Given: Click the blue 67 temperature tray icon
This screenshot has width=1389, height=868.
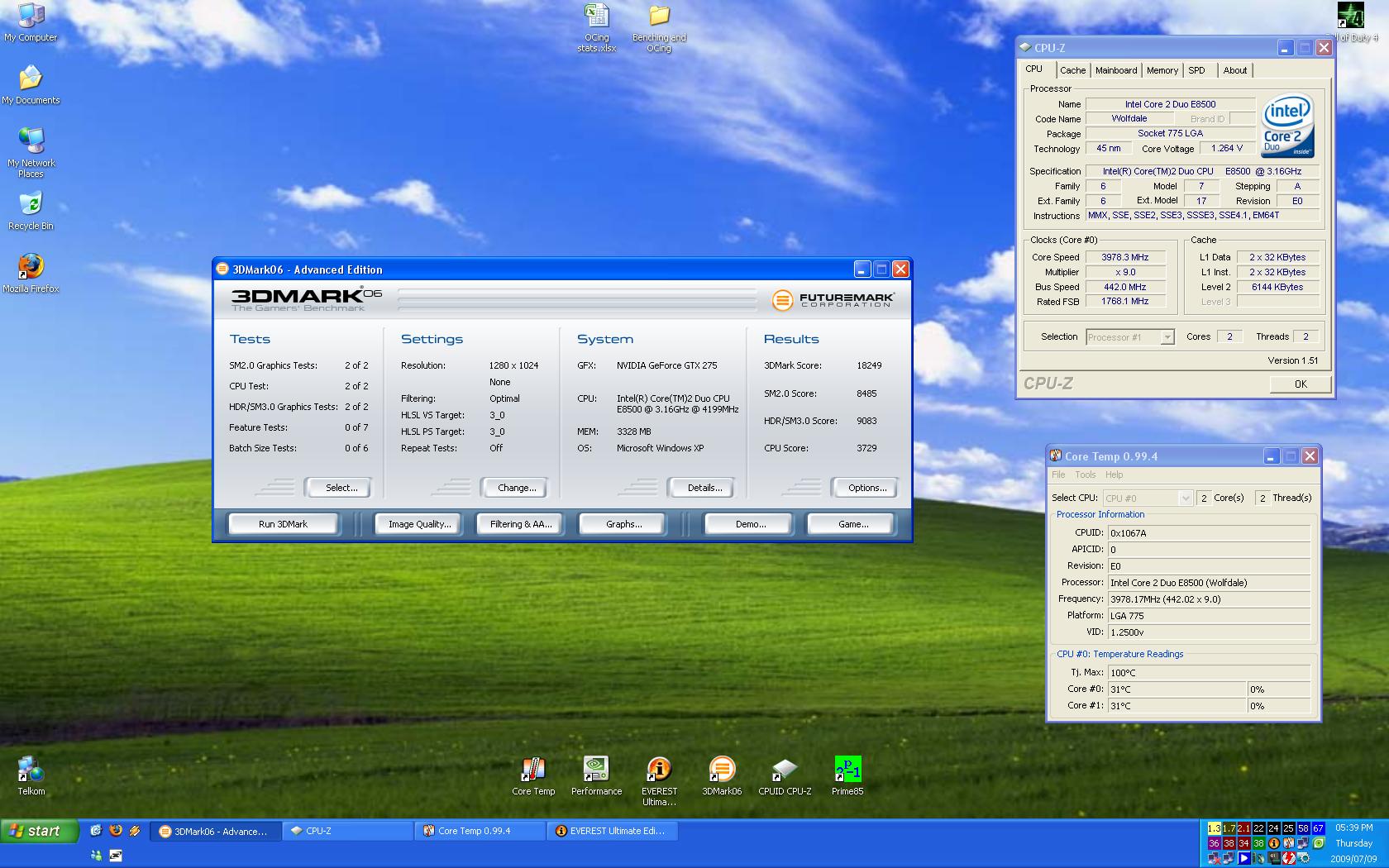Looking at the screenshot, I should 1319,828.
